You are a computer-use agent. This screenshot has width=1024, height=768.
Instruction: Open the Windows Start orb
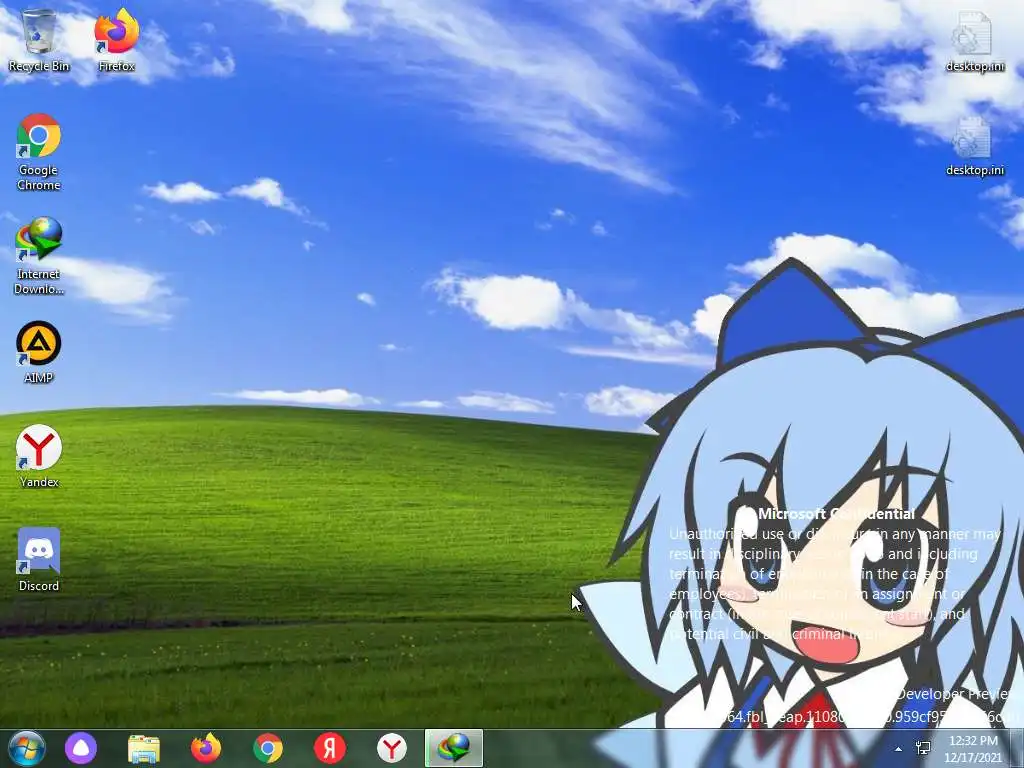click(x=26, y=748)
